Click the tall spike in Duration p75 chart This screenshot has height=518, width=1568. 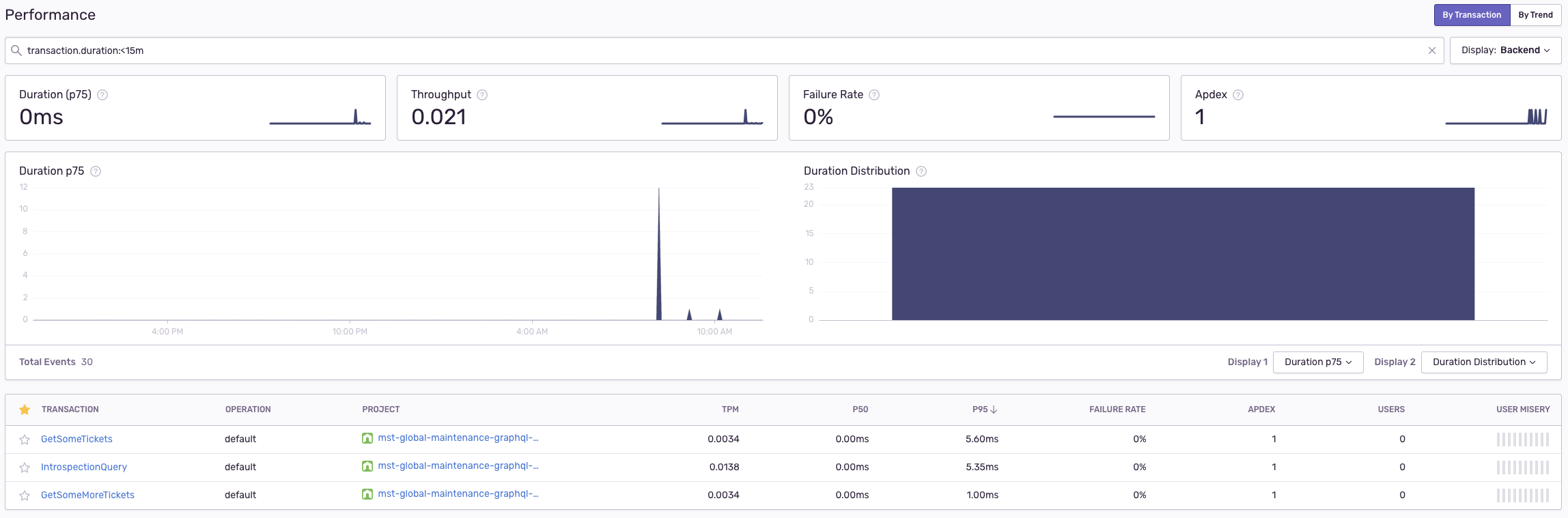click(659, 254)
